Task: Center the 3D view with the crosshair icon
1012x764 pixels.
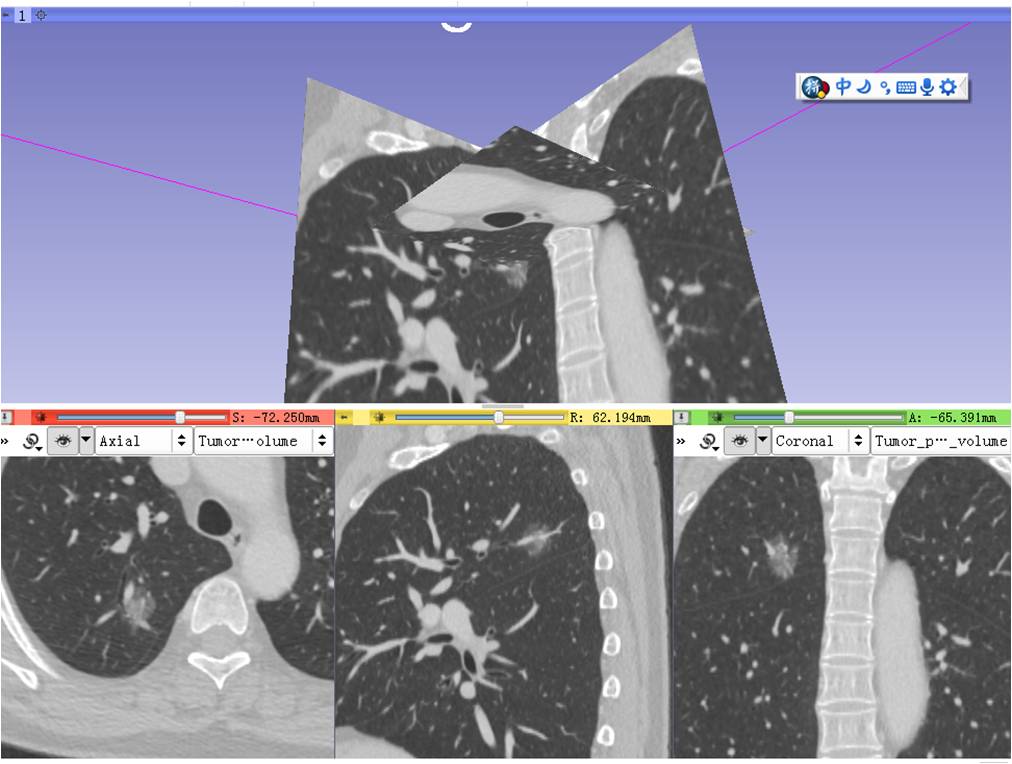Action: [41, 16]
